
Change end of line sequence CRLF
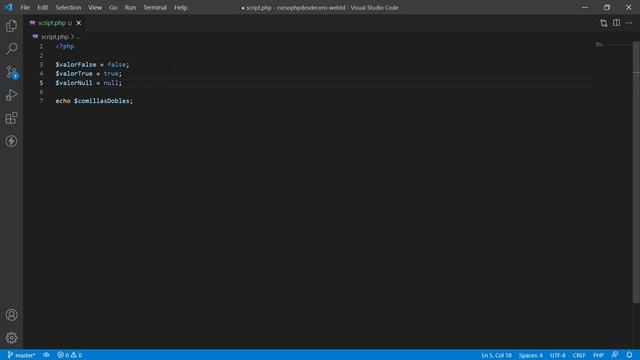(x=579, y=356)
